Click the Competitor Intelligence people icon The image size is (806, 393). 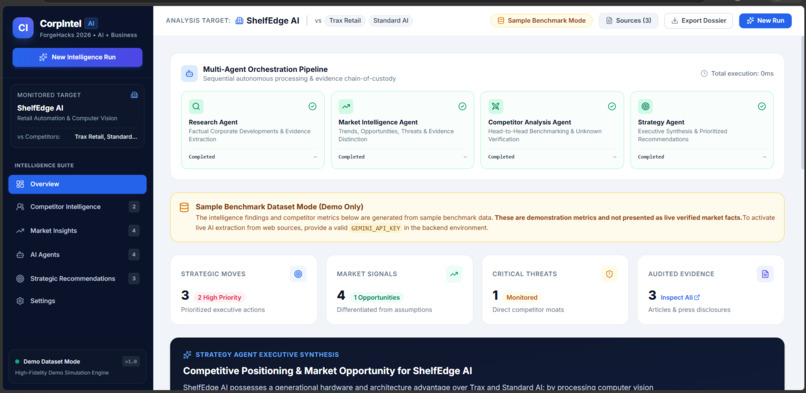coord(20,207)
